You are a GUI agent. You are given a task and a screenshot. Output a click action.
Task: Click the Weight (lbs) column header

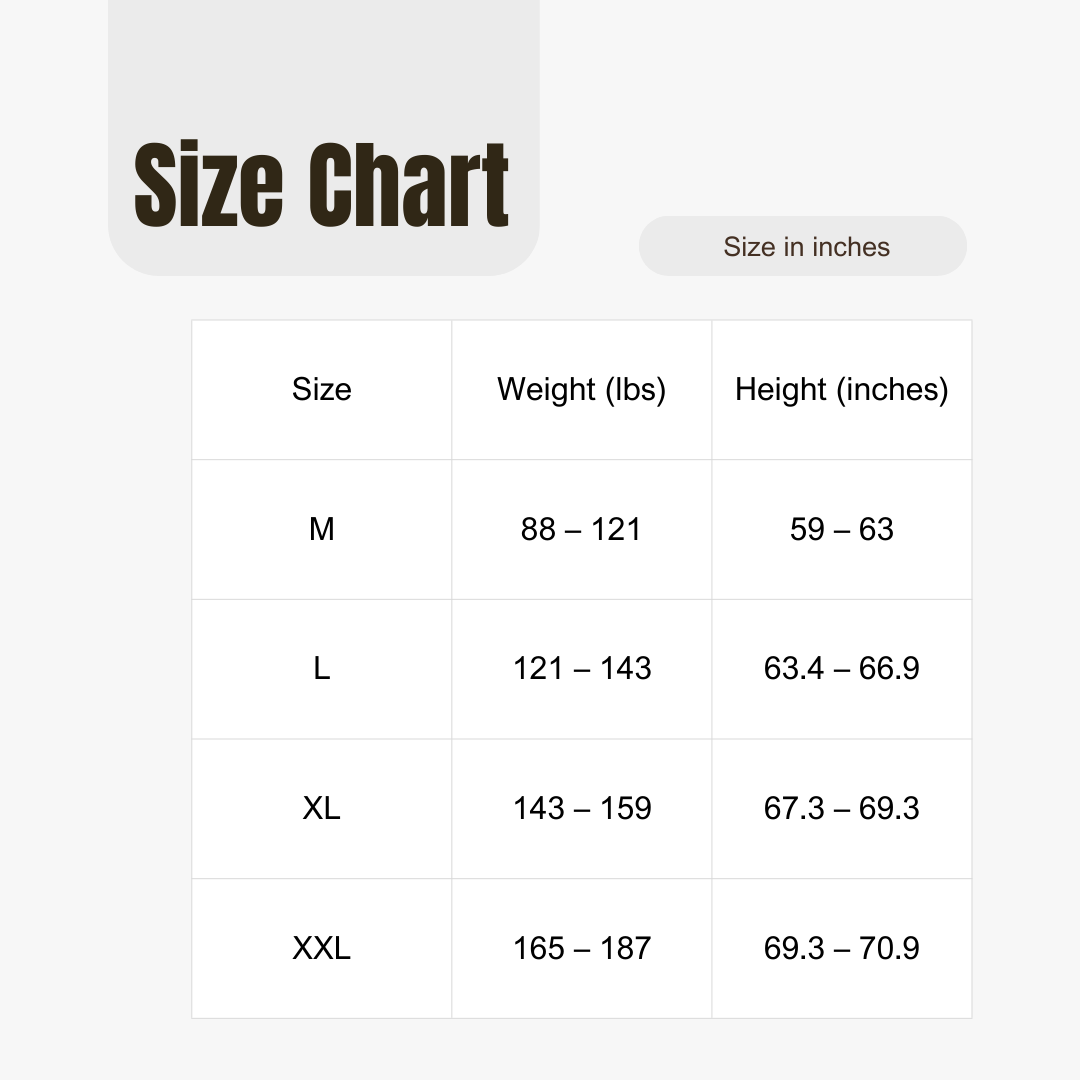click(581, 390)
